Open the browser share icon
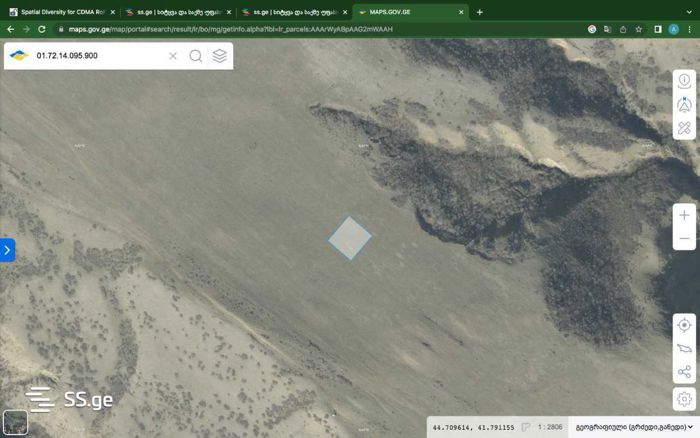 coord(623,29)
